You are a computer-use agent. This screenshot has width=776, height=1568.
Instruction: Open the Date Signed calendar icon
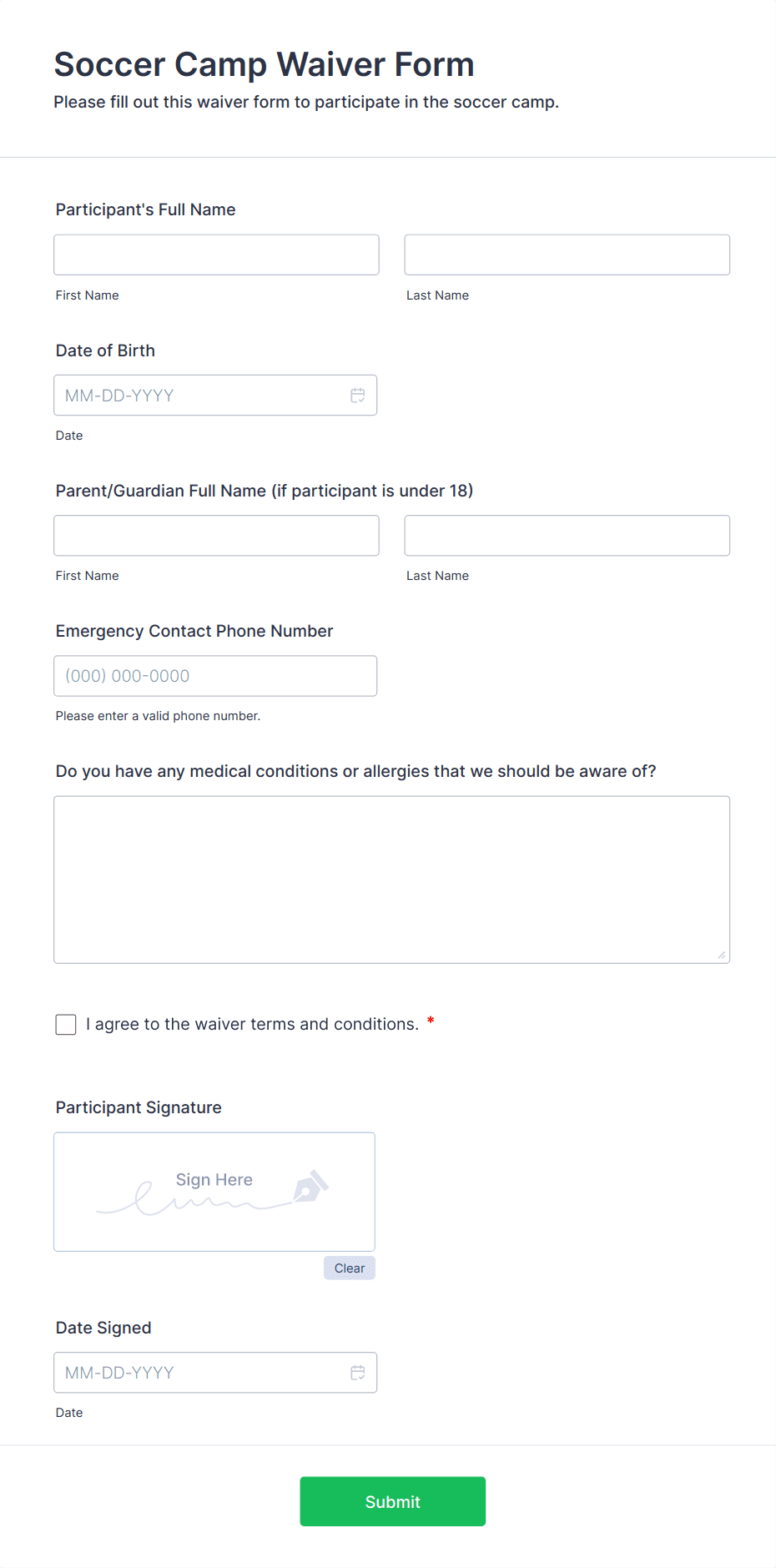[x=358, y=1373]
